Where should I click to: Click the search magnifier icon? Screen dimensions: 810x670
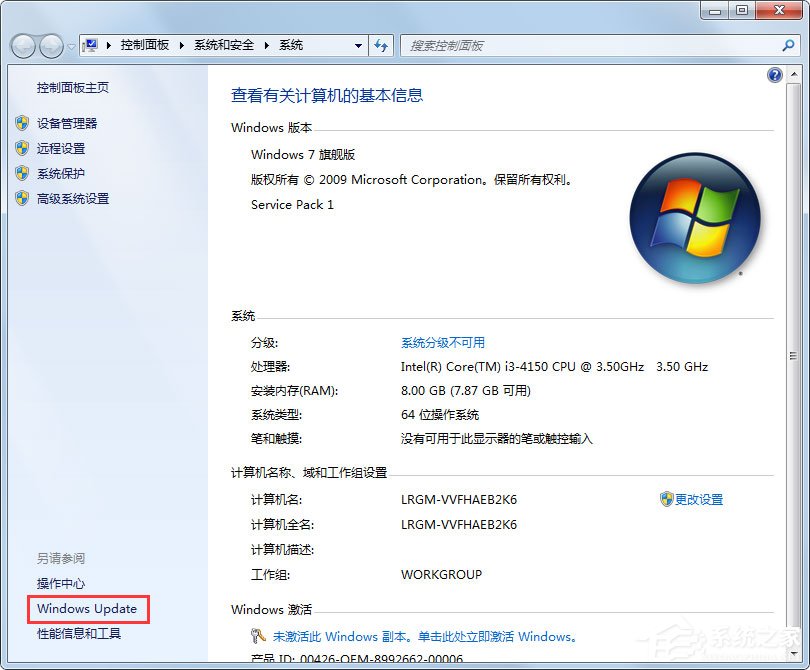pyautogui.click(x=790, y=45)
